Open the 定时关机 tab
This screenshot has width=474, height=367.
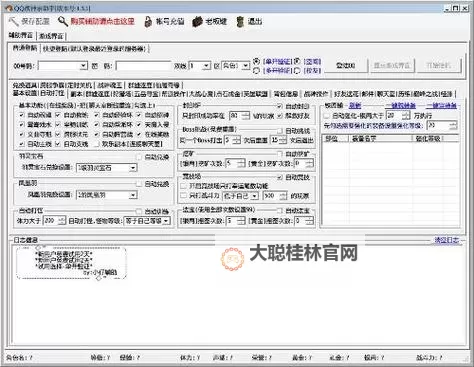pos(80,85)
